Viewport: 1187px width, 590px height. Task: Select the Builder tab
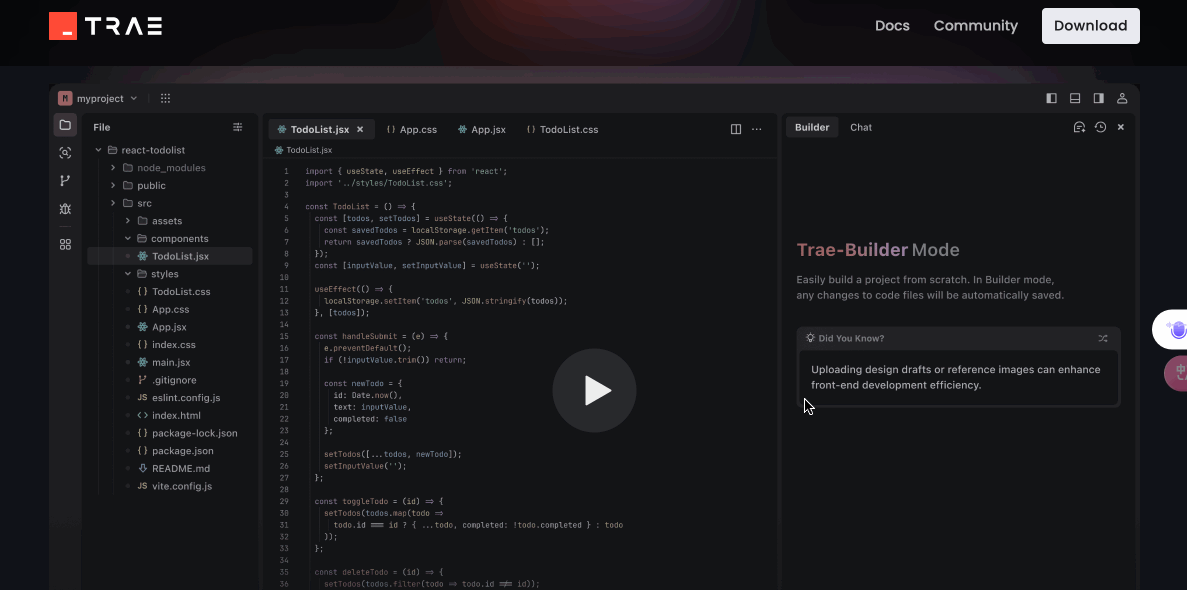pos(812,127)
